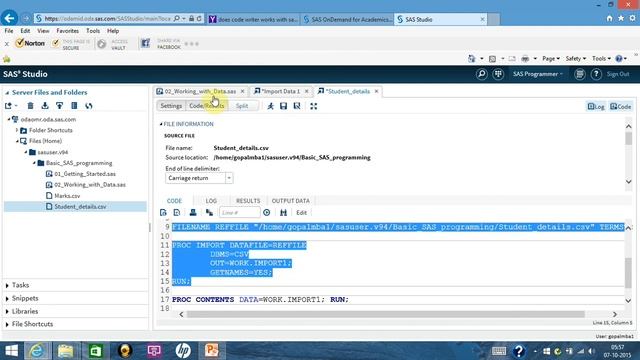This screenshot has width=640, height=360.
Task: Close the Student_details tab
Action: (376, 91)
